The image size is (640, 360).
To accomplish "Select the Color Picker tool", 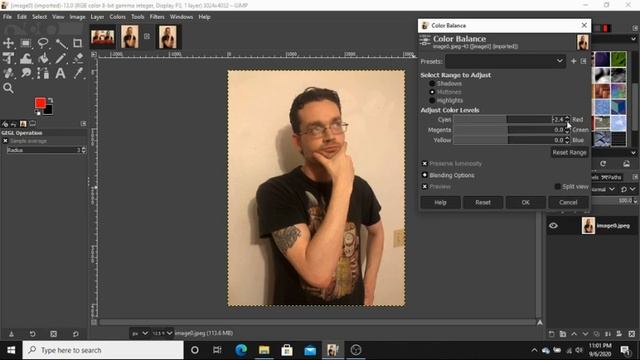I will click(78, 73).
